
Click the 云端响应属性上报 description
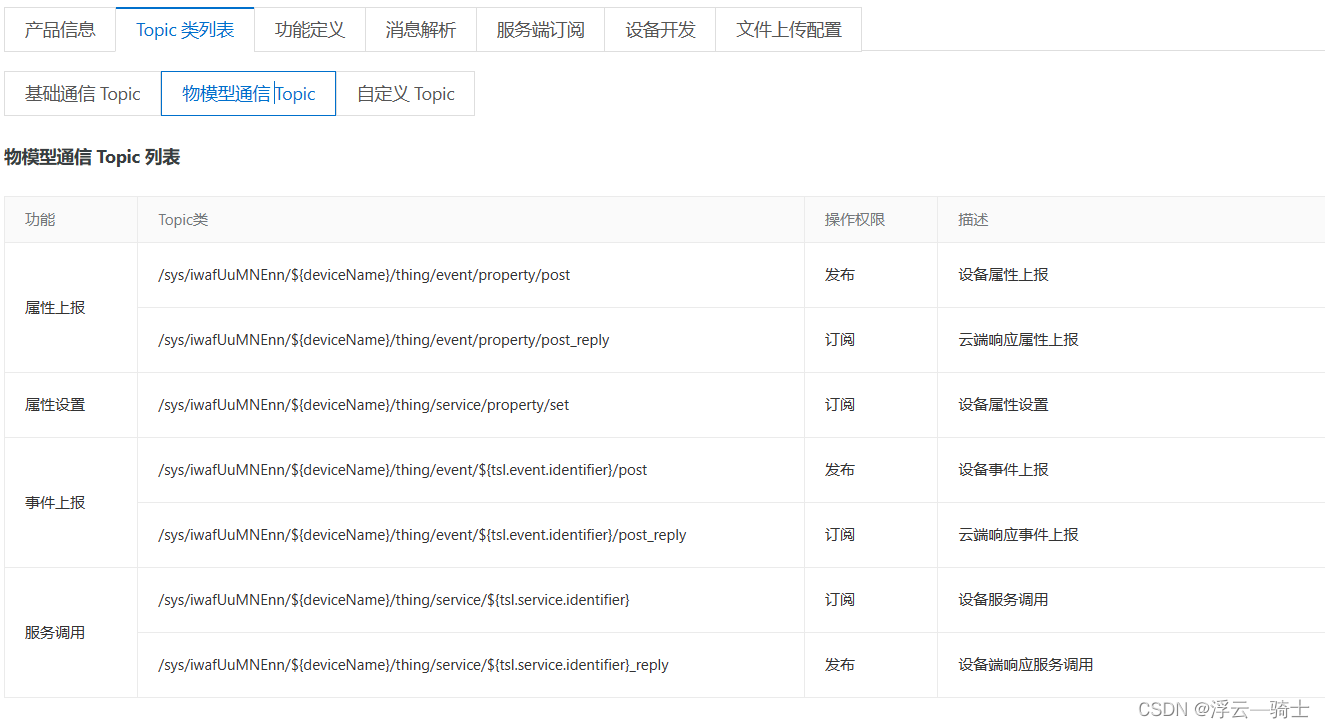(1018, 340)
